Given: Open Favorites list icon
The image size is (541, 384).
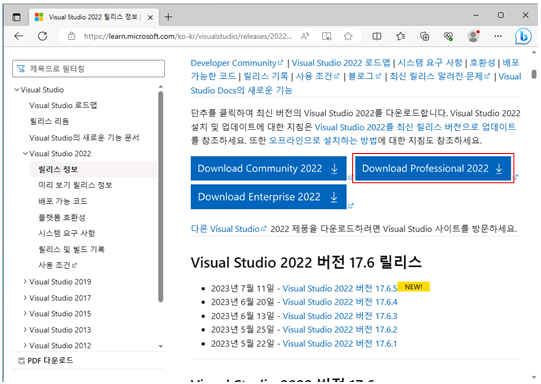Looking at the screenshot, I should (x=401, y=36).
